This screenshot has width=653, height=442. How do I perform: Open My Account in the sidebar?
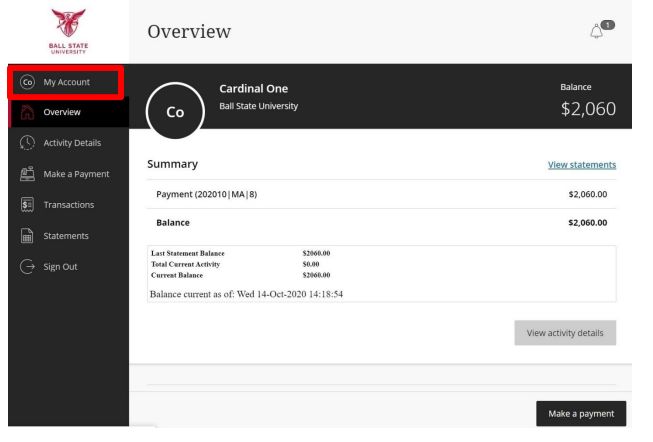point(66,82)
